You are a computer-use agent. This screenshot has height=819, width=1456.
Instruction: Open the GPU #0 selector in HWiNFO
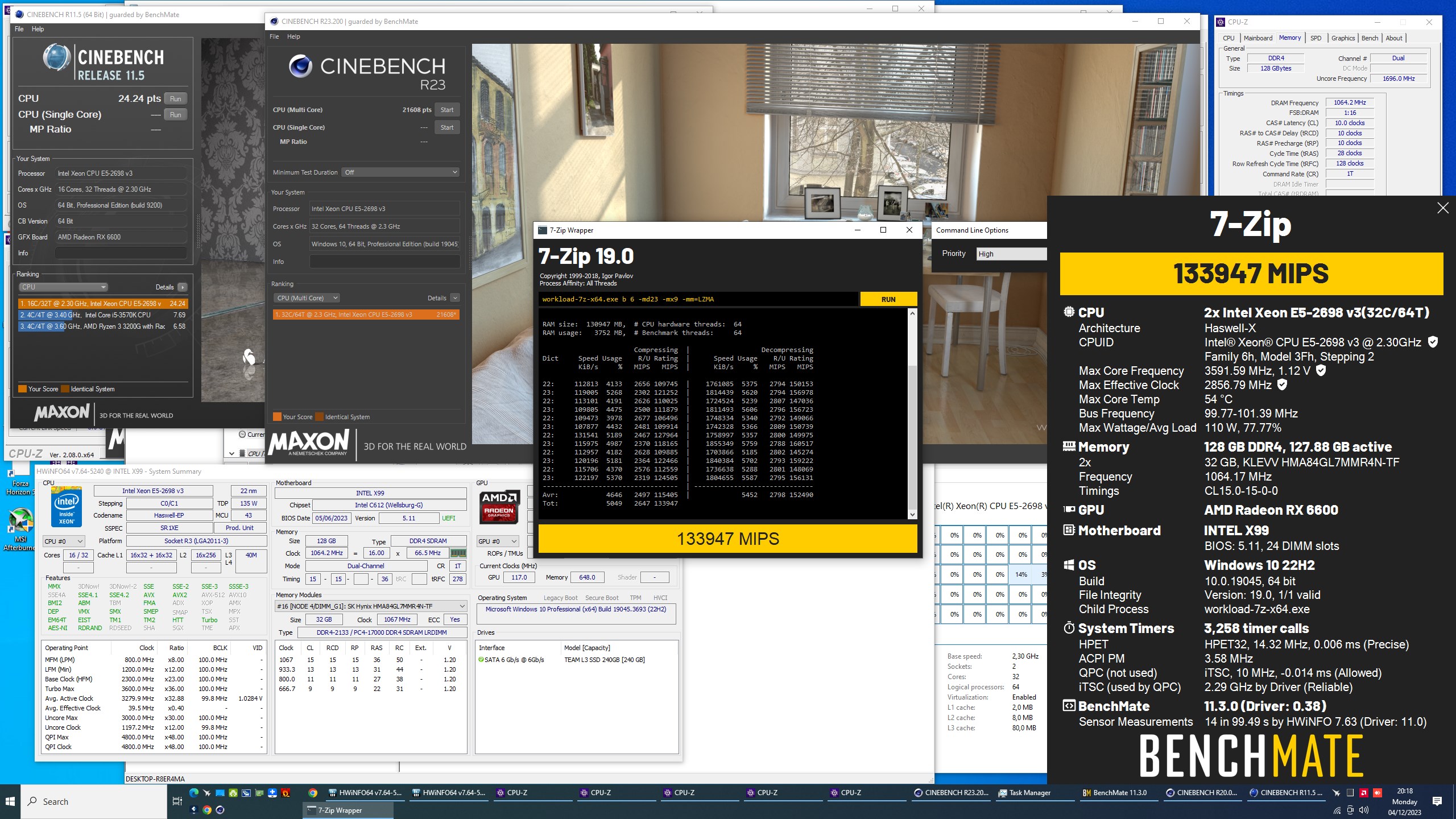coord(498,541)
